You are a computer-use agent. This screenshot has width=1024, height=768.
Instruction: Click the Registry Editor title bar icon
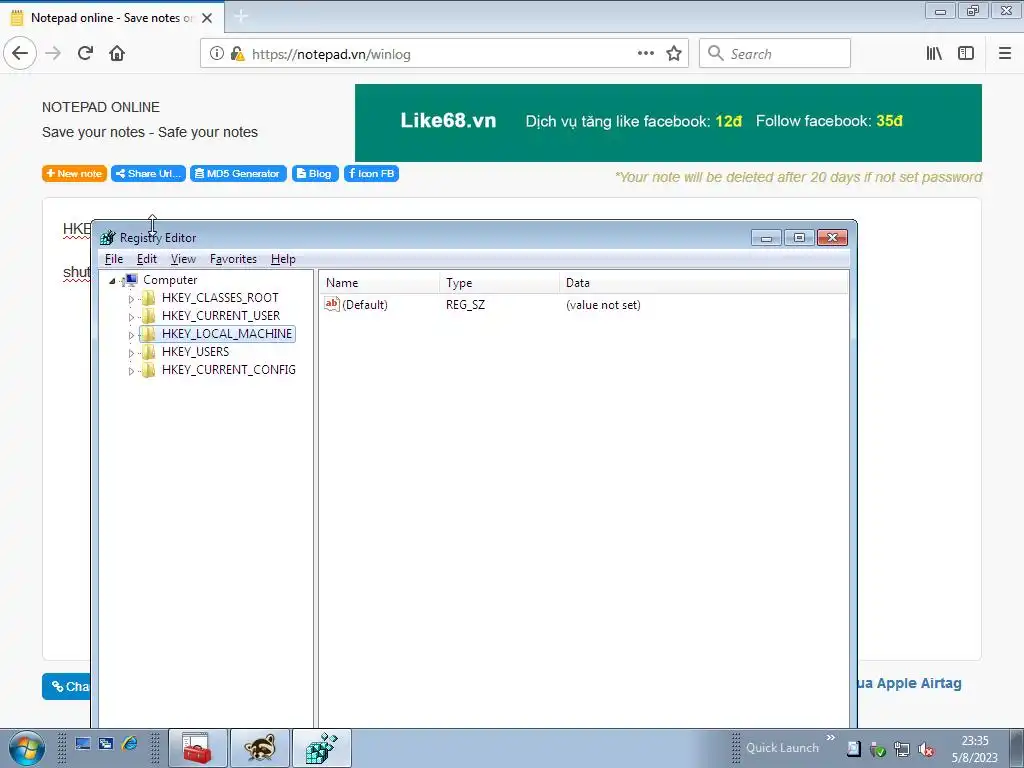coord(108,238)
